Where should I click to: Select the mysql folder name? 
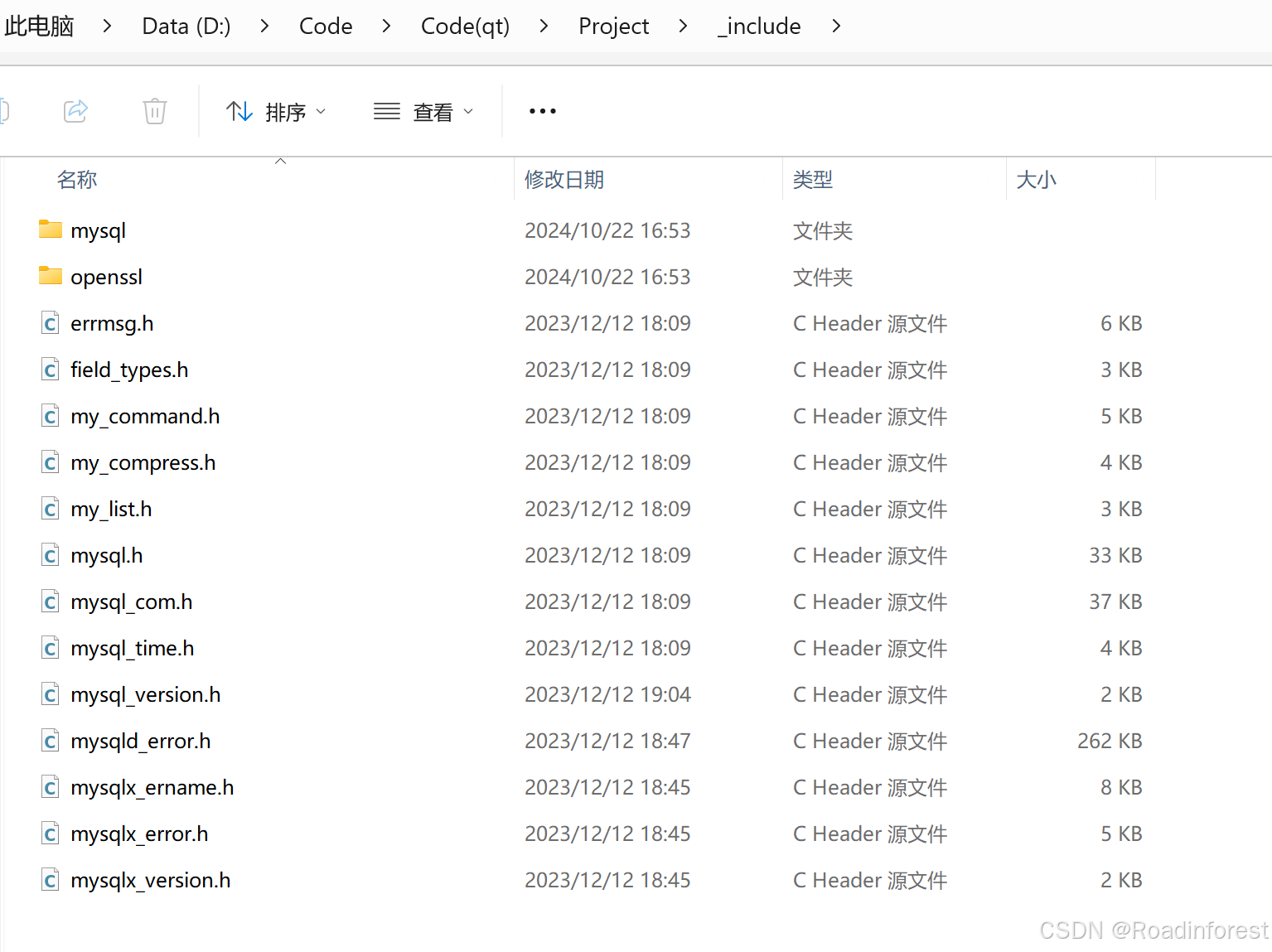click(x=99, y=231)
